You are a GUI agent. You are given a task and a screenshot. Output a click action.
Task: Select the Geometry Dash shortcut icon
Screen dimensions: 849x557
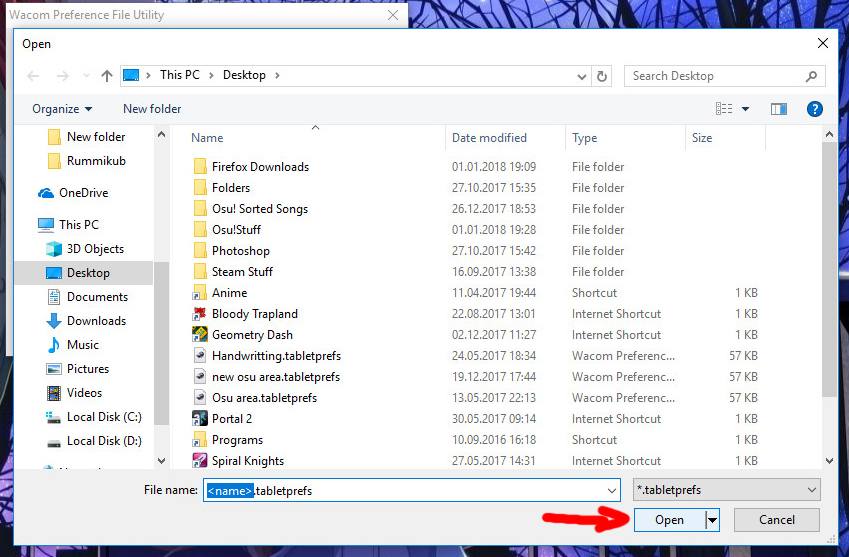tap(200, 335)
